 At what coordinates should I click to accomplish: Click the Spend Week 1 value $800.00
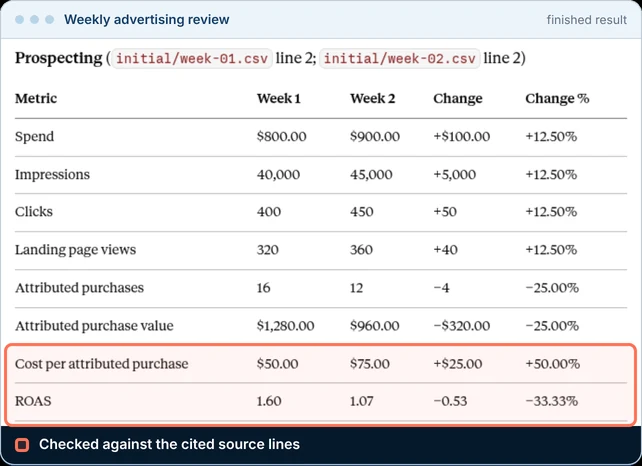[281, 137]
